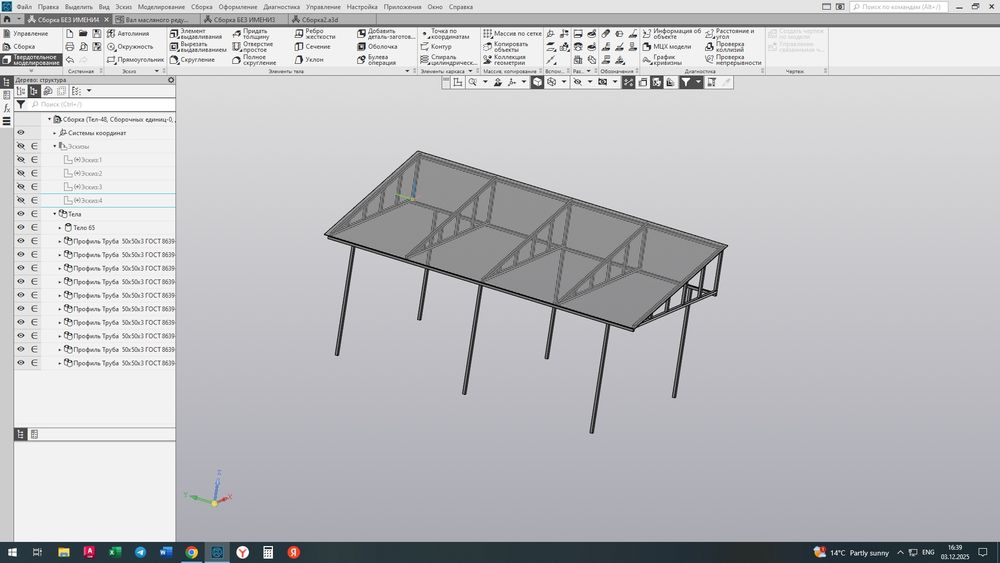Click the Добавить деталь-заготовку tool
Screen dimensions: 1000x563
coord(385,33)
